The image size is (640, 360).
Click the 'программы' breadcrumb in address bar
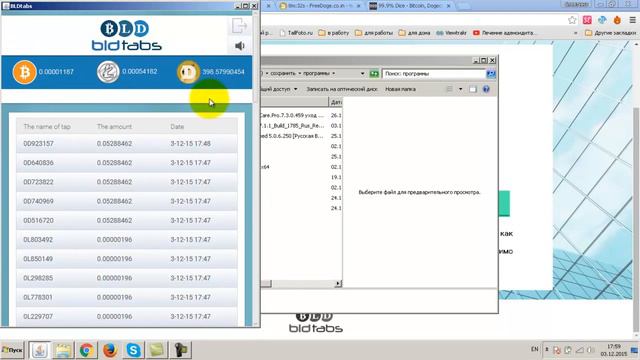tap(316, 73)
